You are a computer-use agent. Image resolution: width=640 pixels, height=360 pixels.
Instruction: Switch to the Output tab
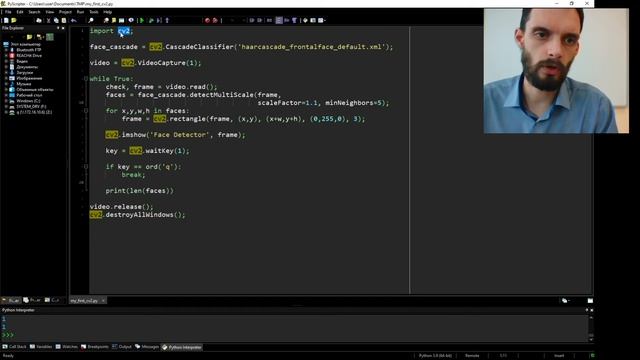[122, 347]
